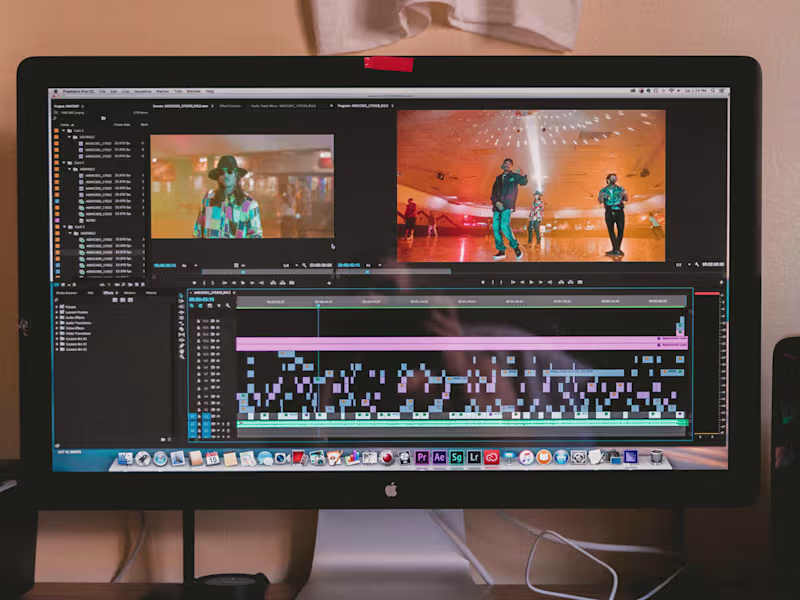Click Extract button in program monitor

point(570,282)
